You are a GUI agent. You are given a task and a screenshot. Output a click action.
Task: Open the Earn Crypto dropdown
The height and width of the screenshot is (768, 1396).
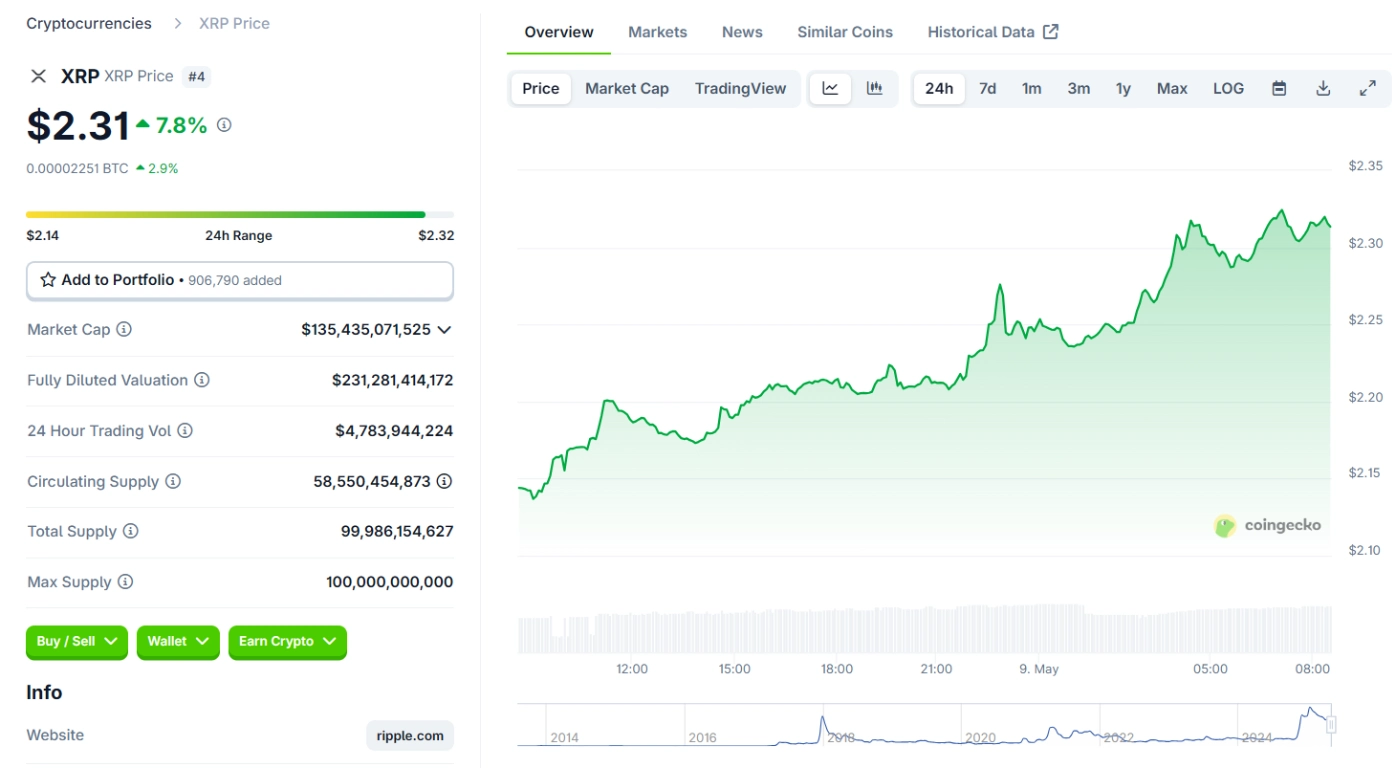[287, 642]
